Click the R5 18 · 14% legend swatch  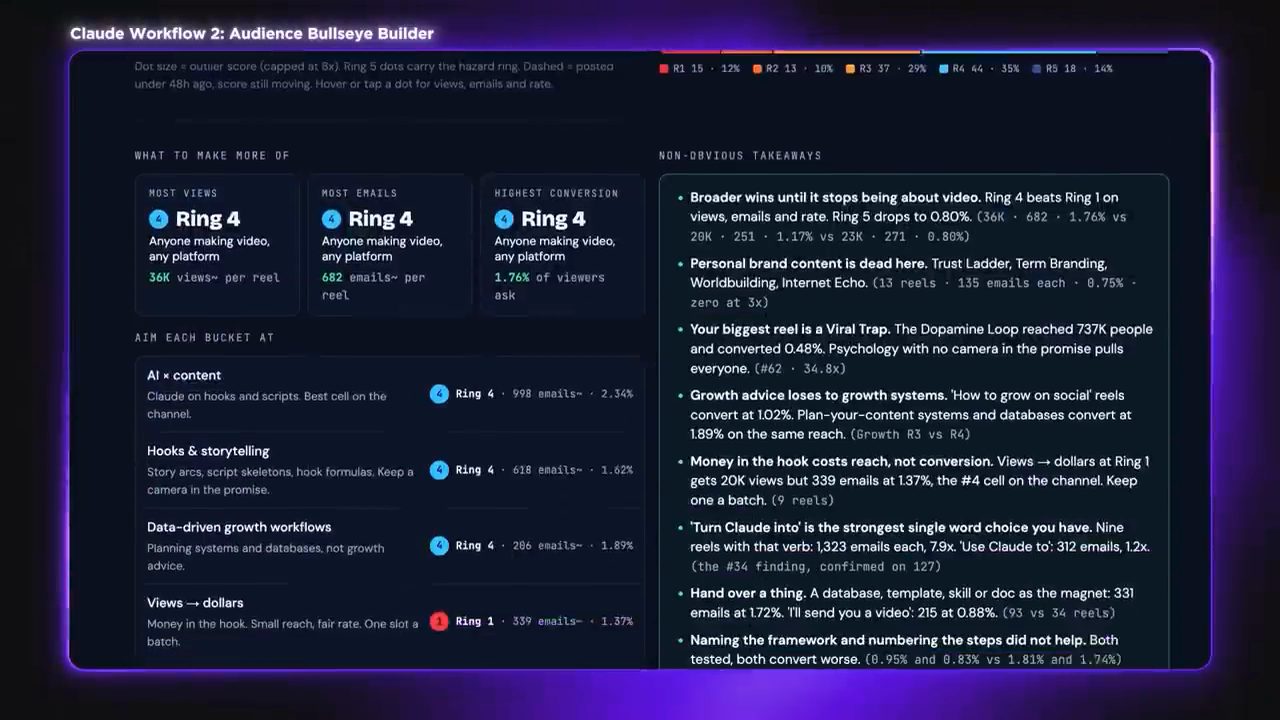(1037, 69)
